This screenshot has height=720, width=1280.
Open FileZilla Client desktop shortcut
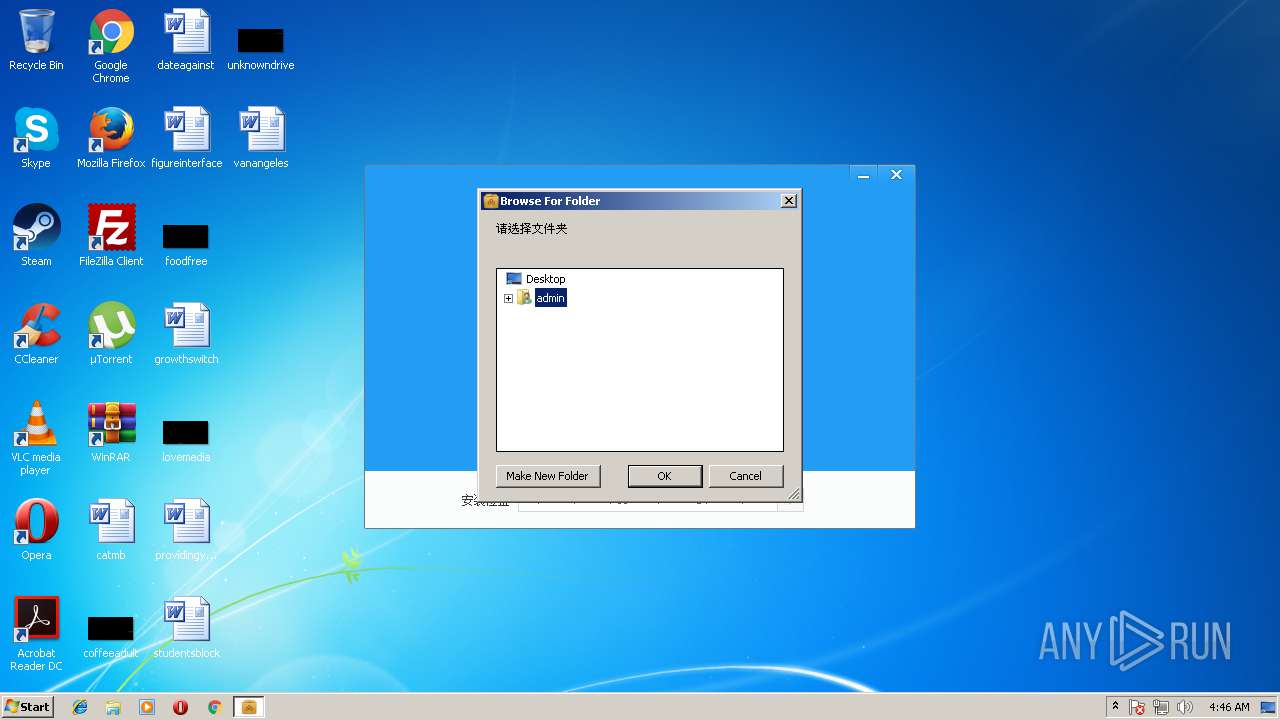pos(111,236)
